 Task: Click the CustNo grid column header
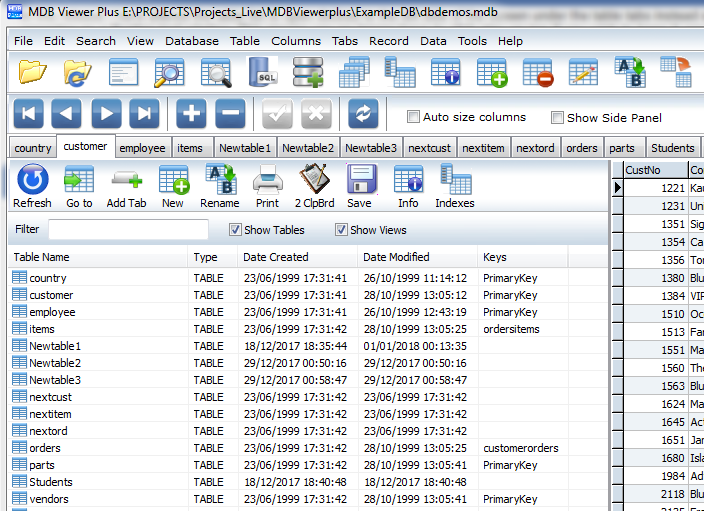click(x=656, y=170)
